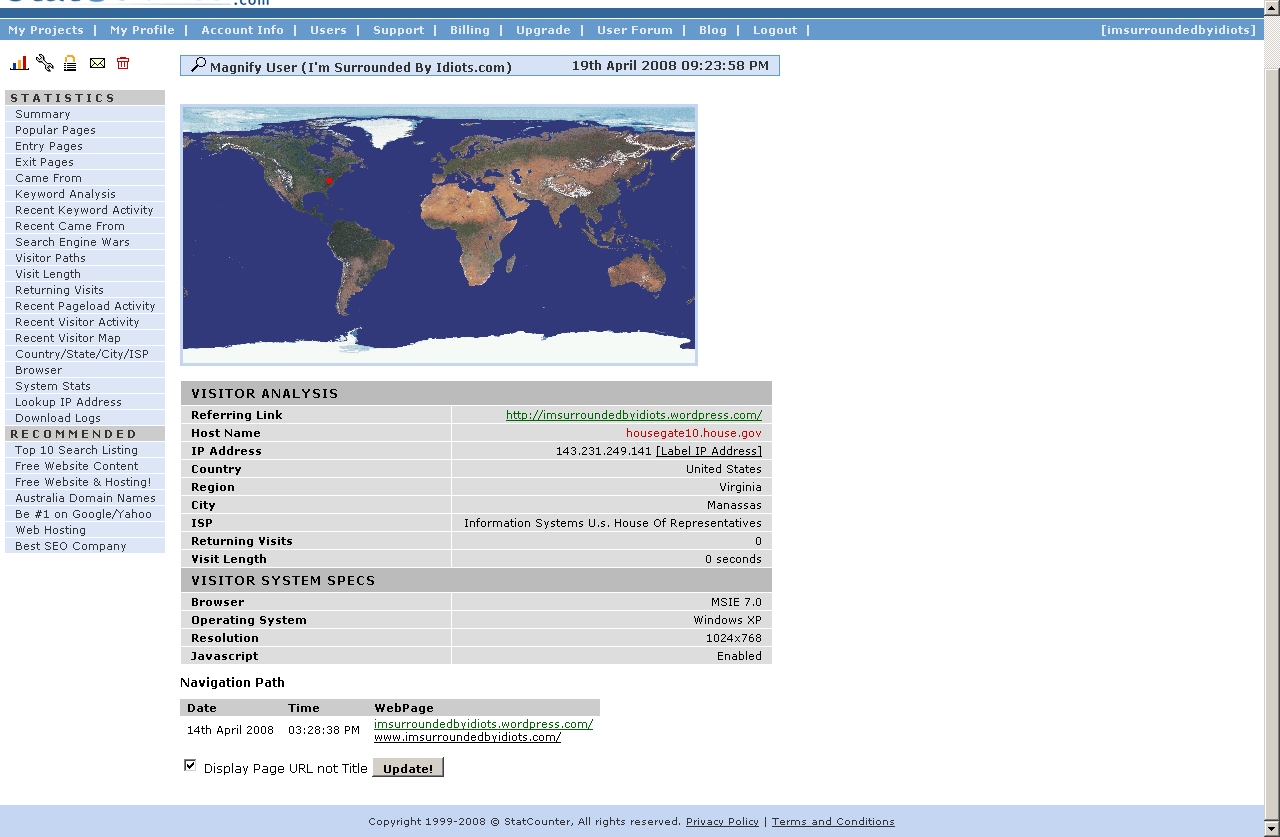Click the 03:28:38 PM time cell

click(x=324, y=730)
